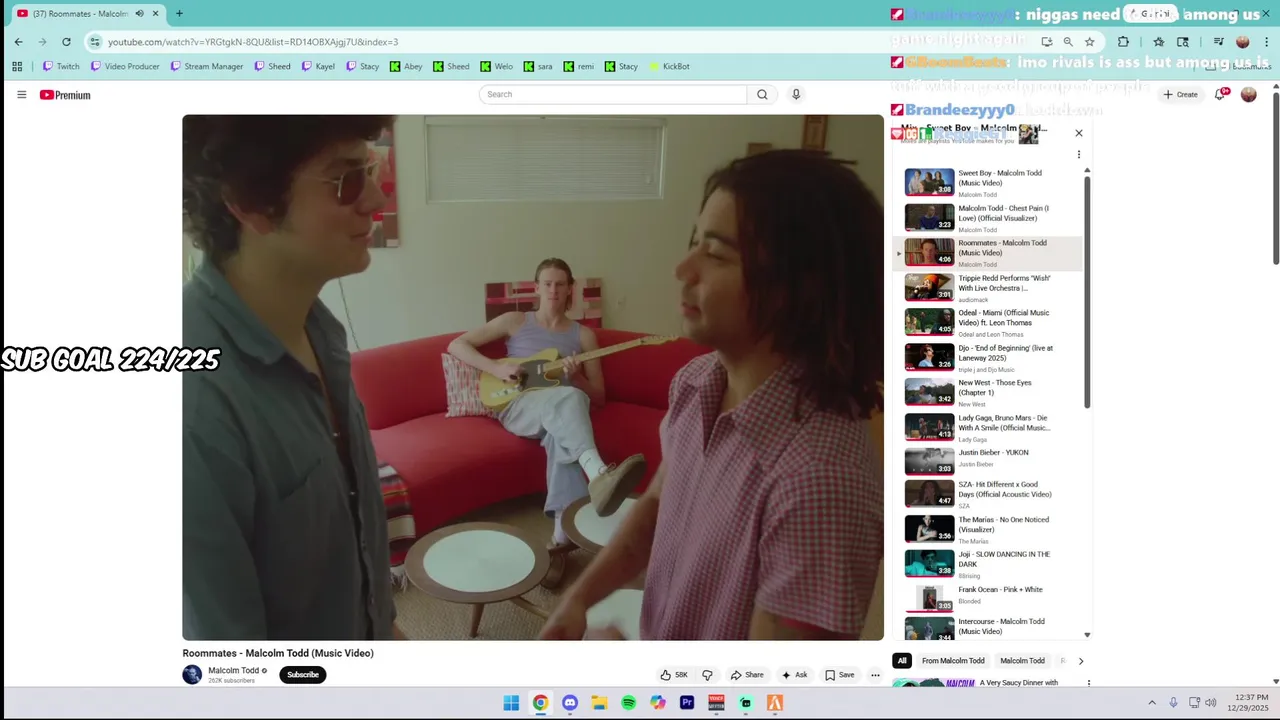Play SZA Hit Different x Good Days
The height and width of the screenshot is (720, 1280).
click(985, 494)
